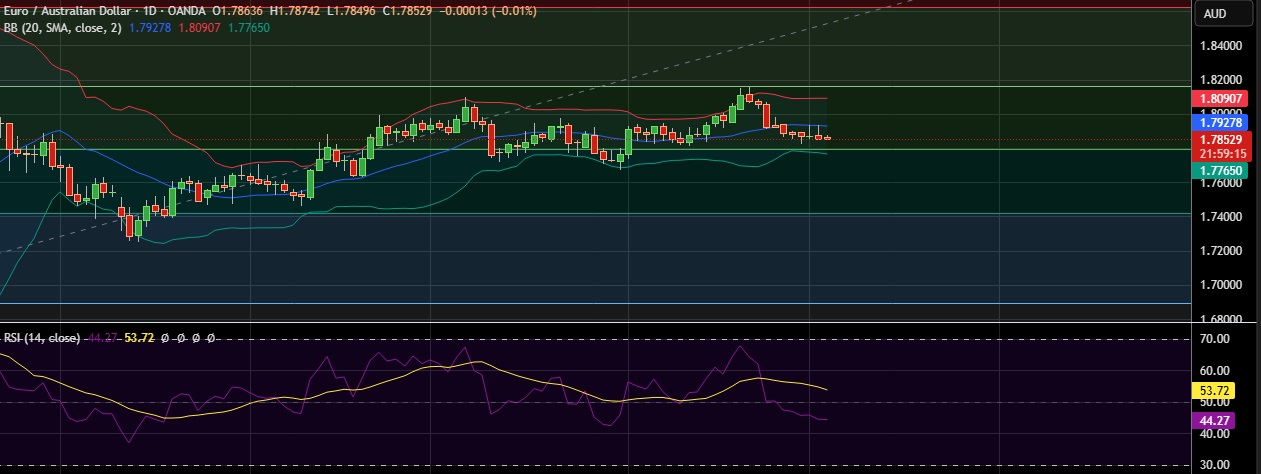Select the BB (20, SMA, close, 2) indicator legend
This screenshot has width=1261, height=474.
tap(62, 28)
